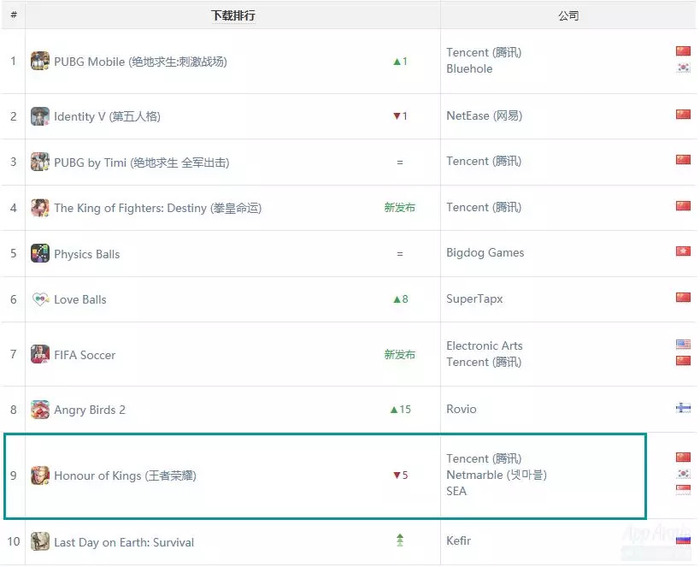The height and width of the screenshot is (567, 700).
Task: Open FIFA Soccer title link
Action: tap(85, 355)
